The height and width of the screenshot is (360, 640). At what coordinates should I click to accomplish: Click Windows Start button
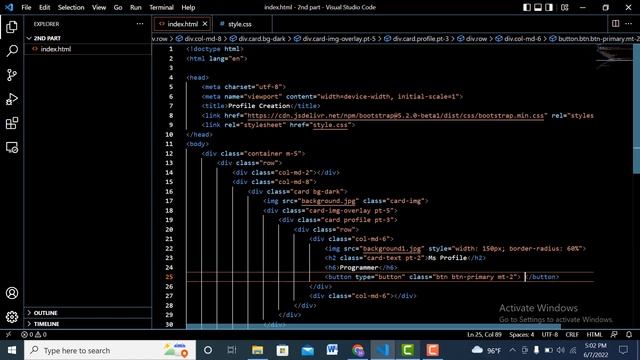pos(12,350)
